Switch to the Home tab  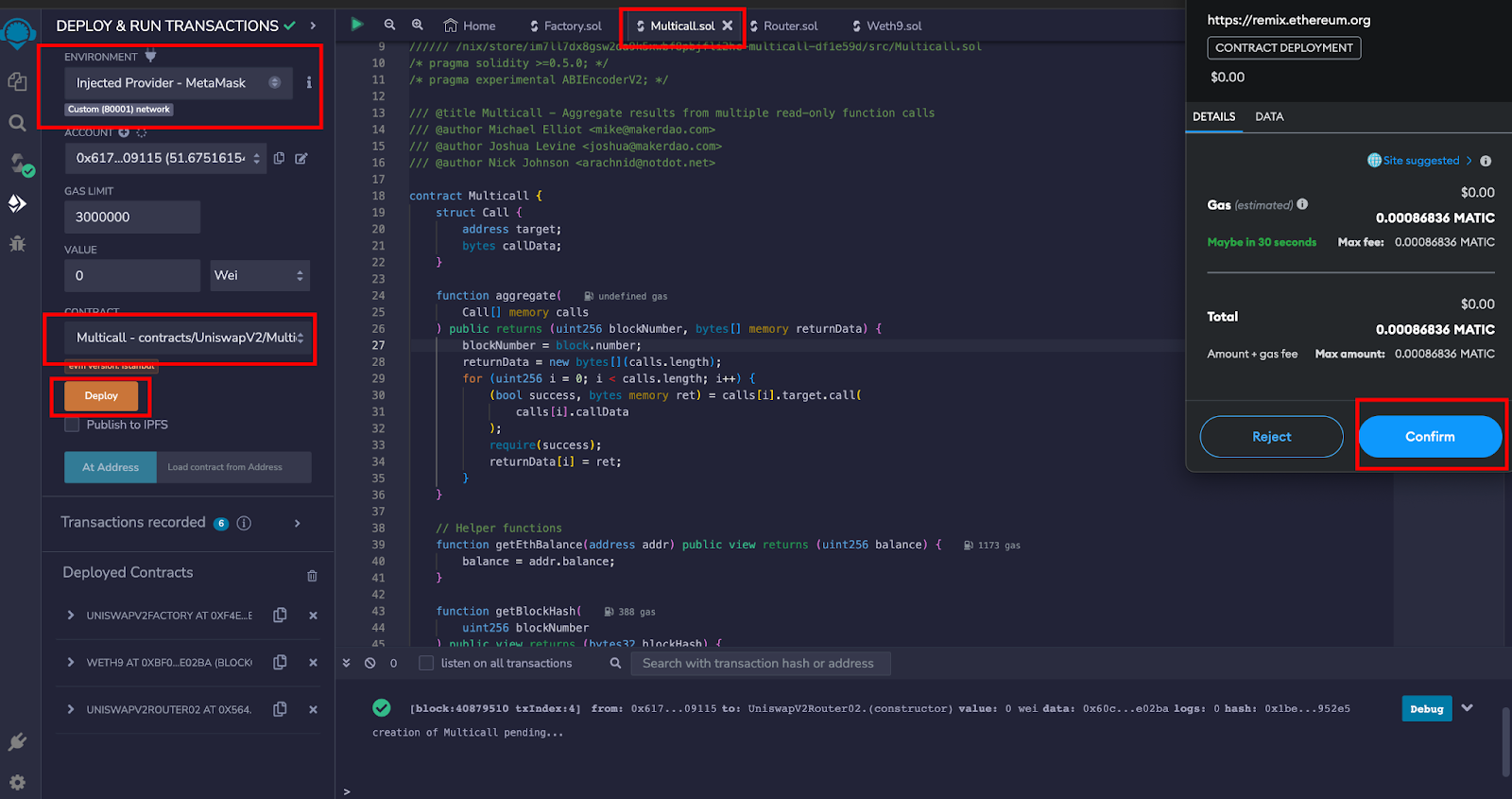470,26
